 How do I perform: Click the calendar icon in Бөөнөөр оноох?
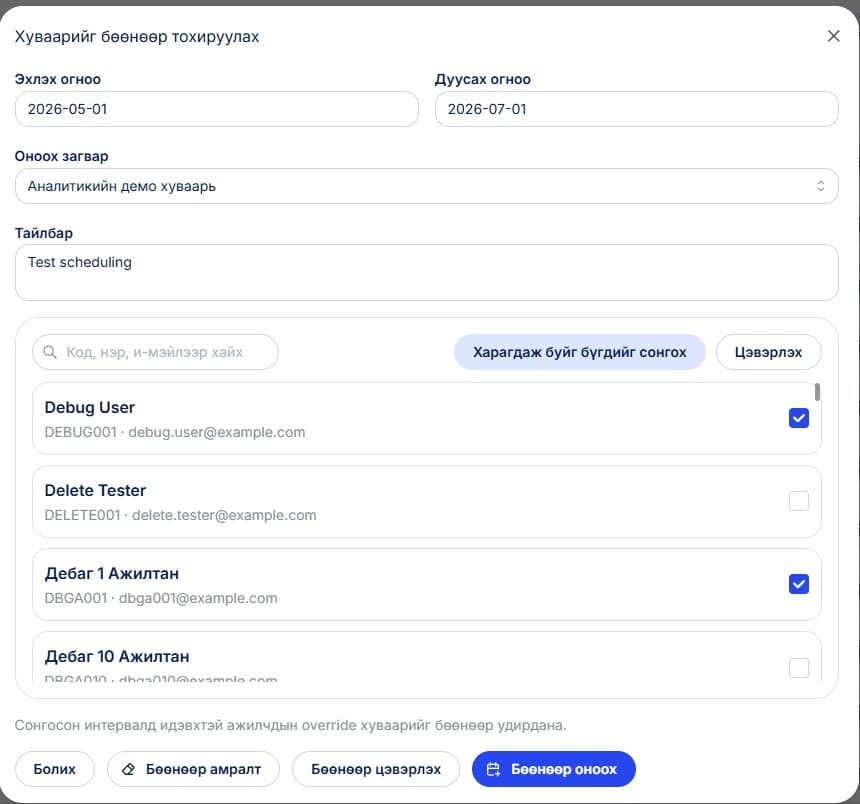[x=493, y=769]
